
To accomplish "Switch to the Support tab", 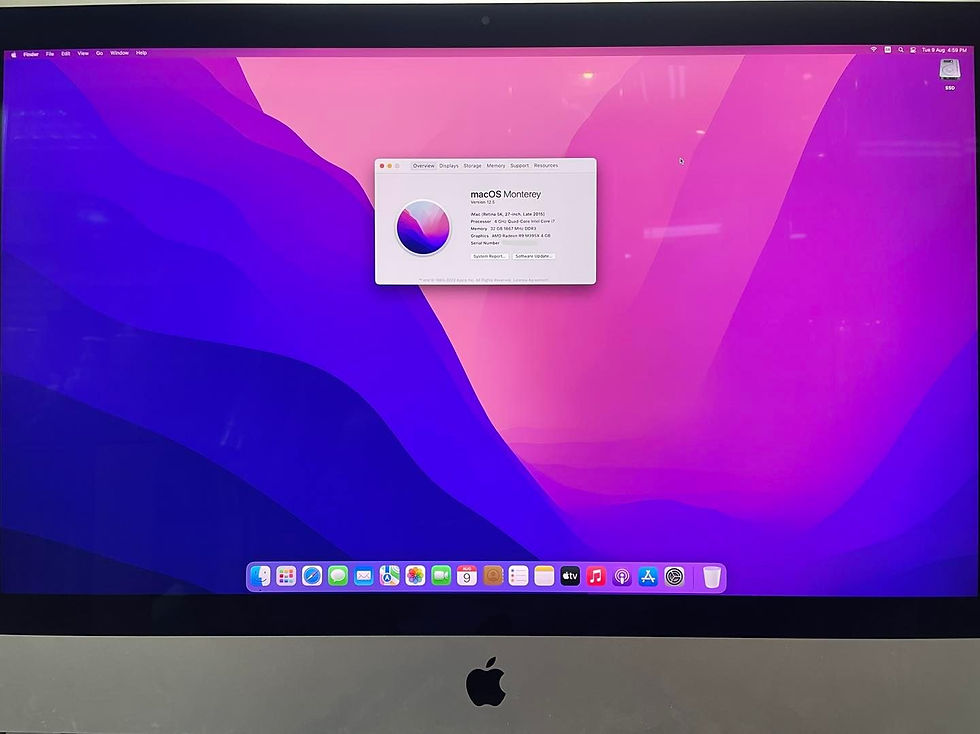I will click(x=519, y=166).
